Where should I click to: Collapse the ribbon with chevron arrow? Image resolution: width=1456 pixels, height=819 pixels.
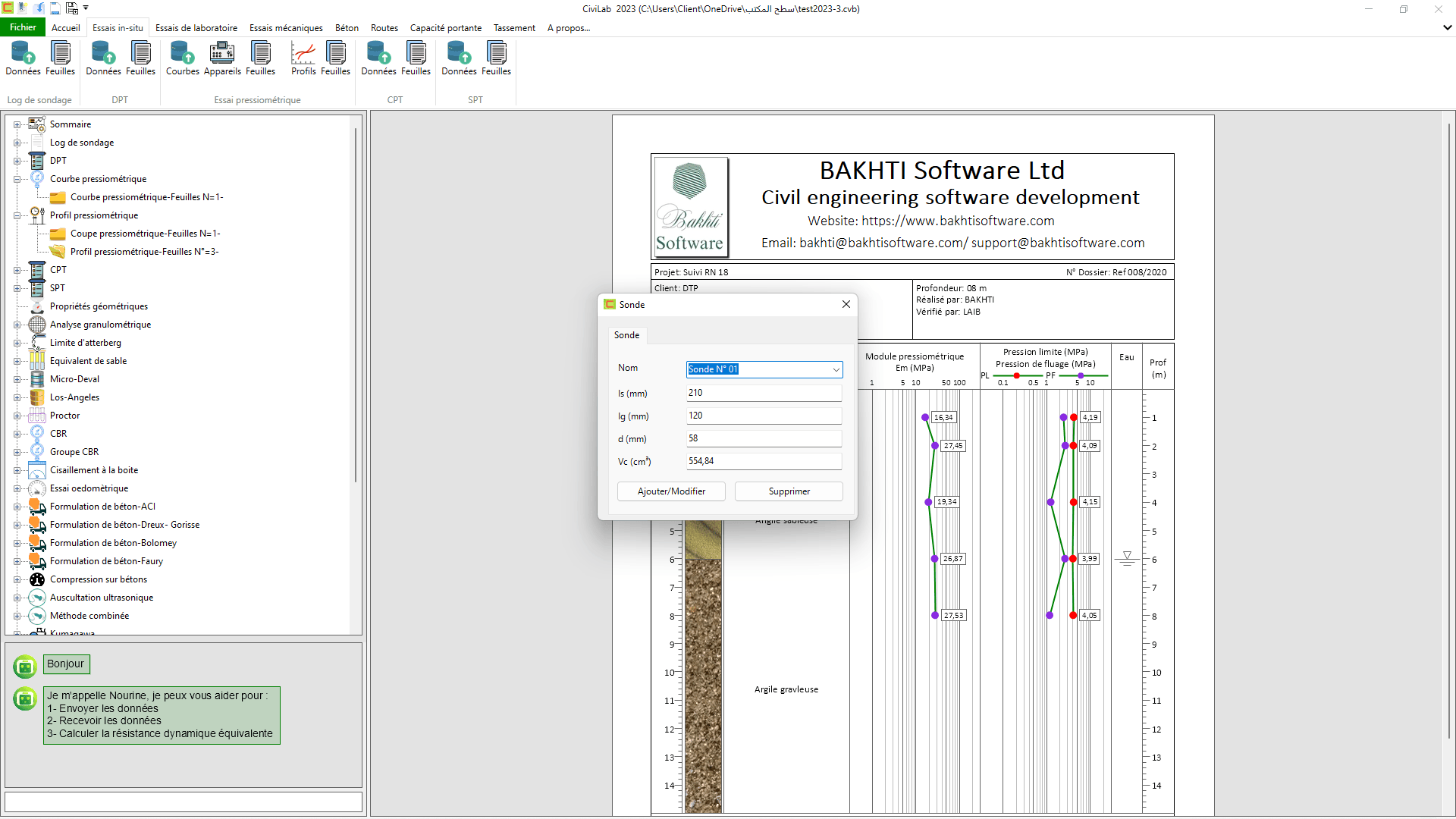point(1447,27)
